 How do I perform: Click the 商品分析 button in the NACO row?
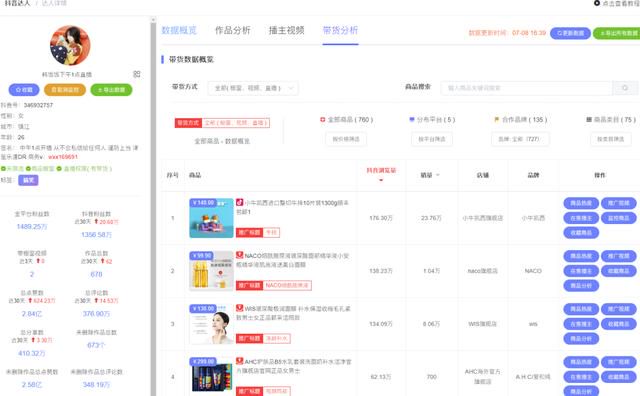coord(581,286)
